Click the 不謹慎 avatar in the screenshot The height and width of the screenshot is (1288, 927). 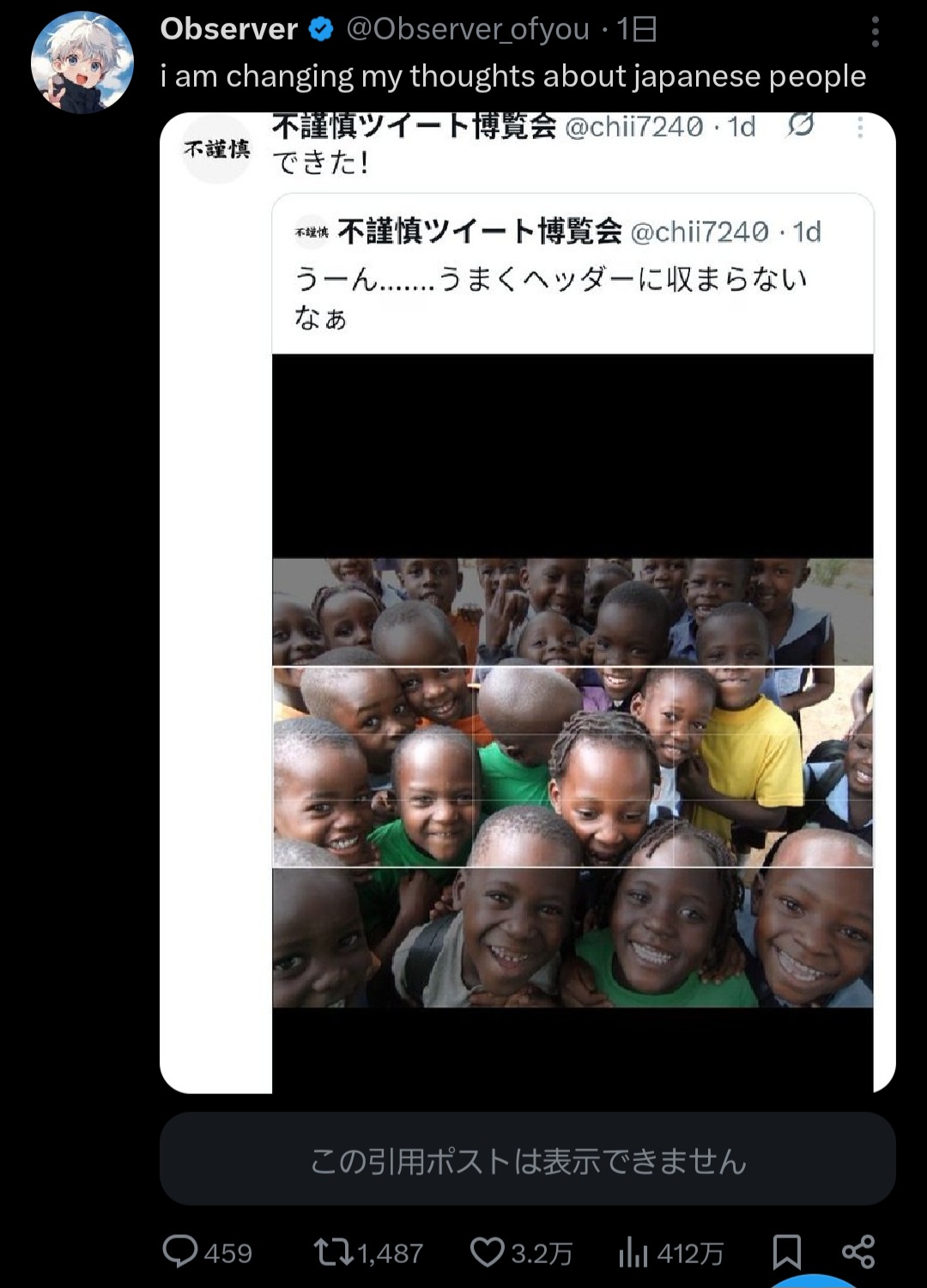(216, 149)
